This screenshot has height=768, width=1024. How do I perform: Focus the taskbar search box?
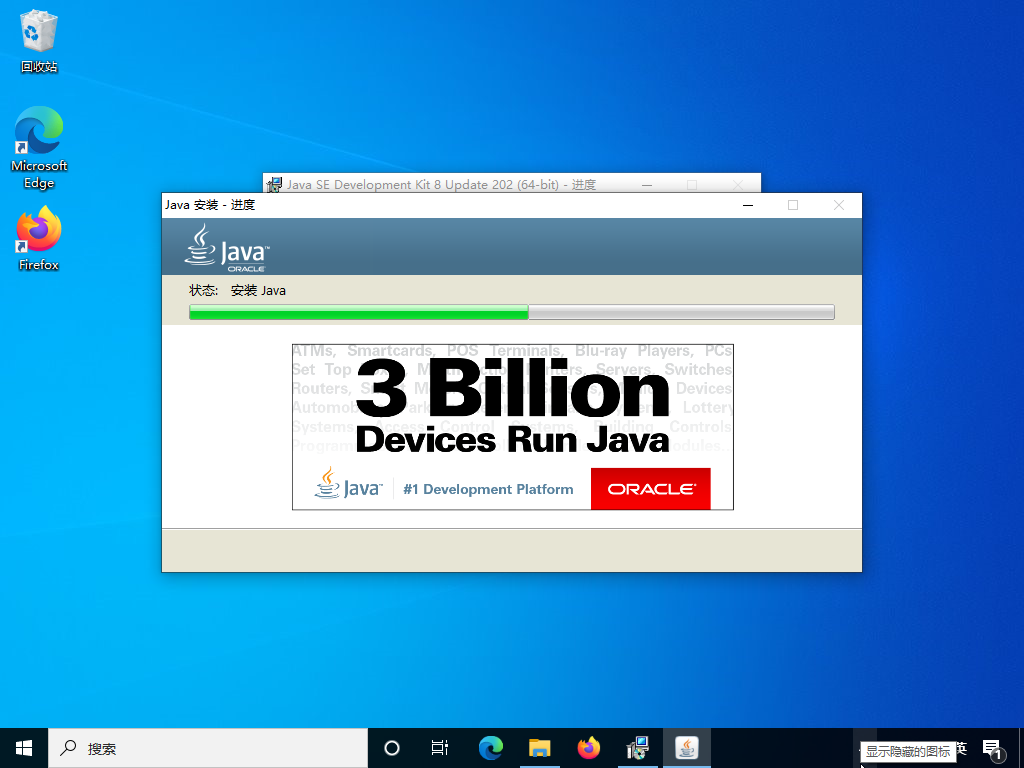pos(208,748)
